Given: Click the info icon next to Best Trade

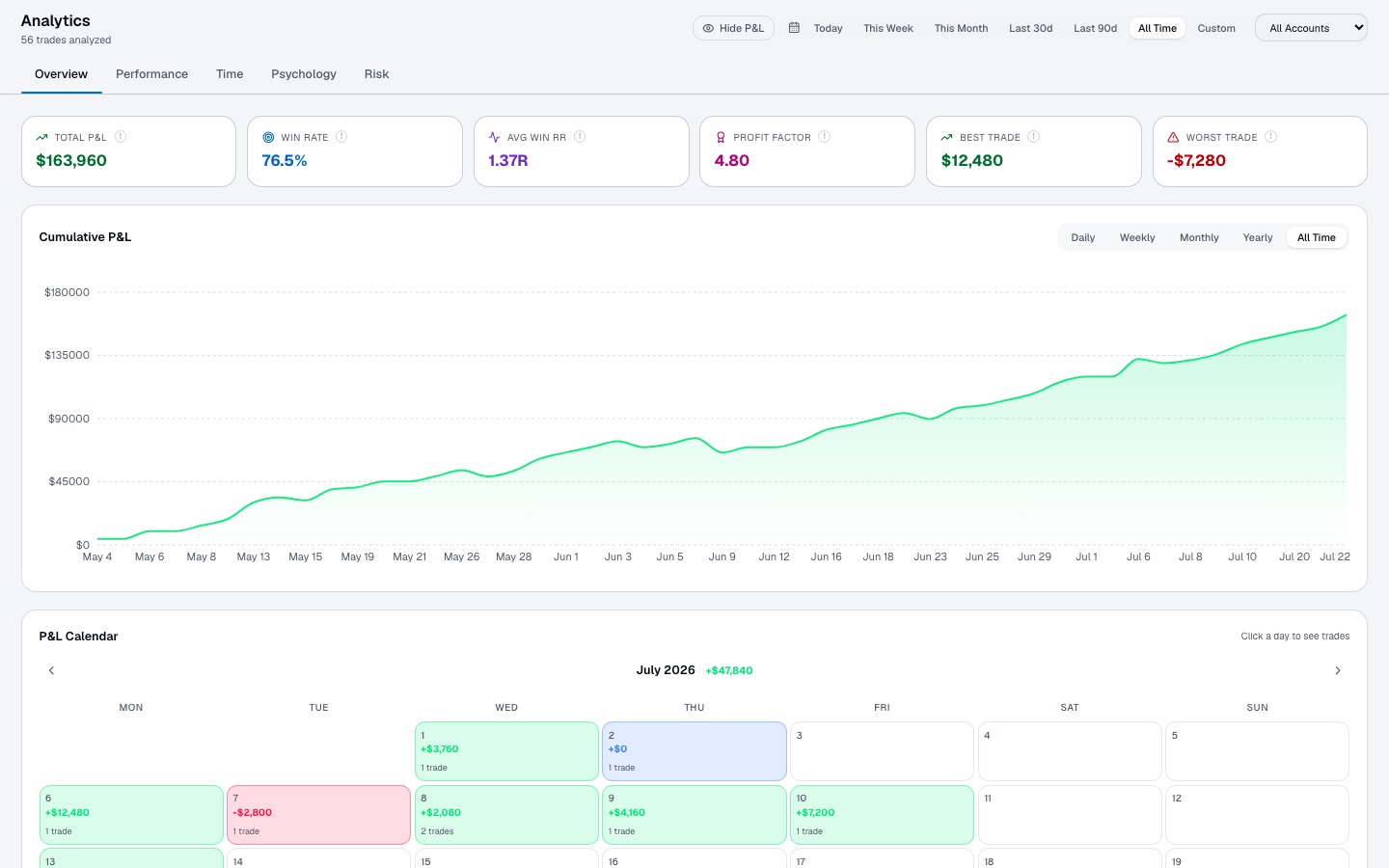Looking at the screenshot, I should (1034, 137).
